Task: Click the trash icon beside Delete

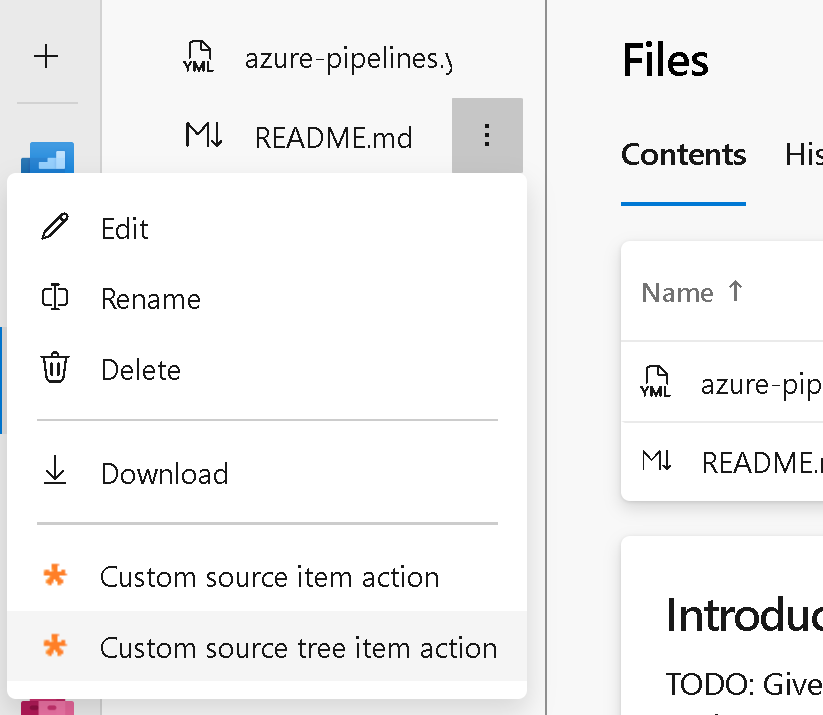Action: [57, 370]
